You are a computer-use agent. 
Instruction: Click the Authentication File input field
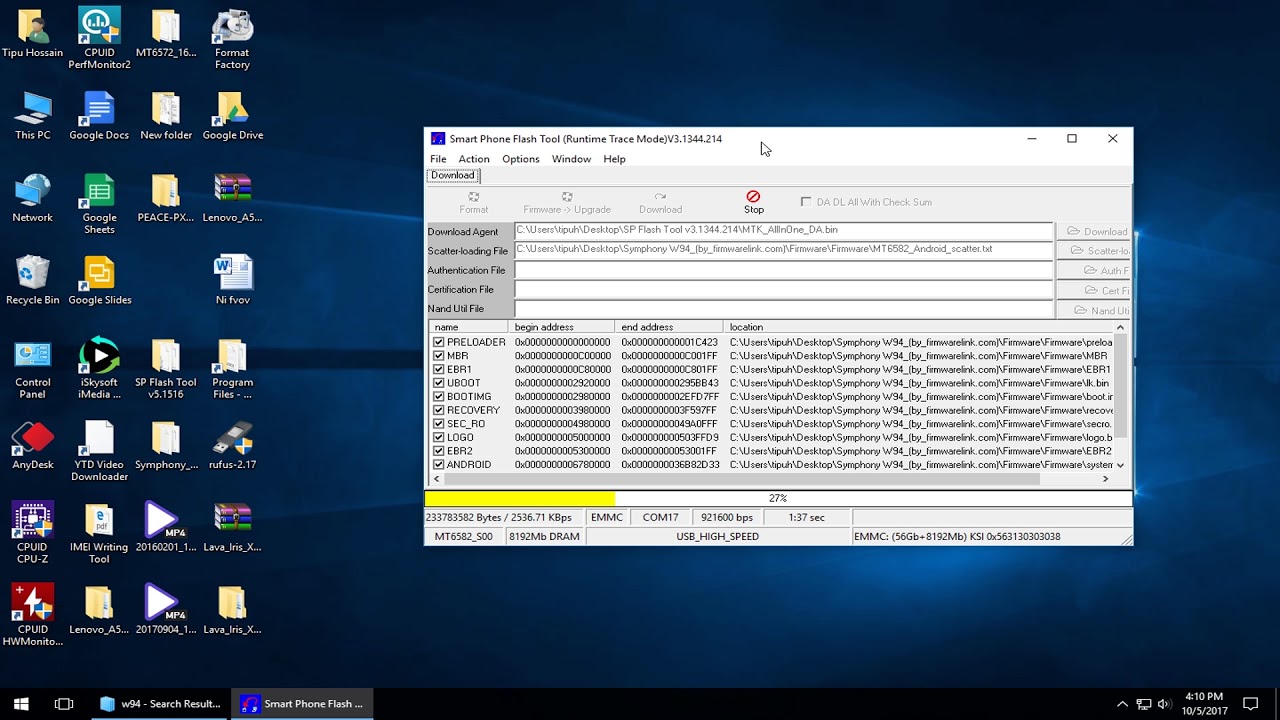(x=784, y=270)
